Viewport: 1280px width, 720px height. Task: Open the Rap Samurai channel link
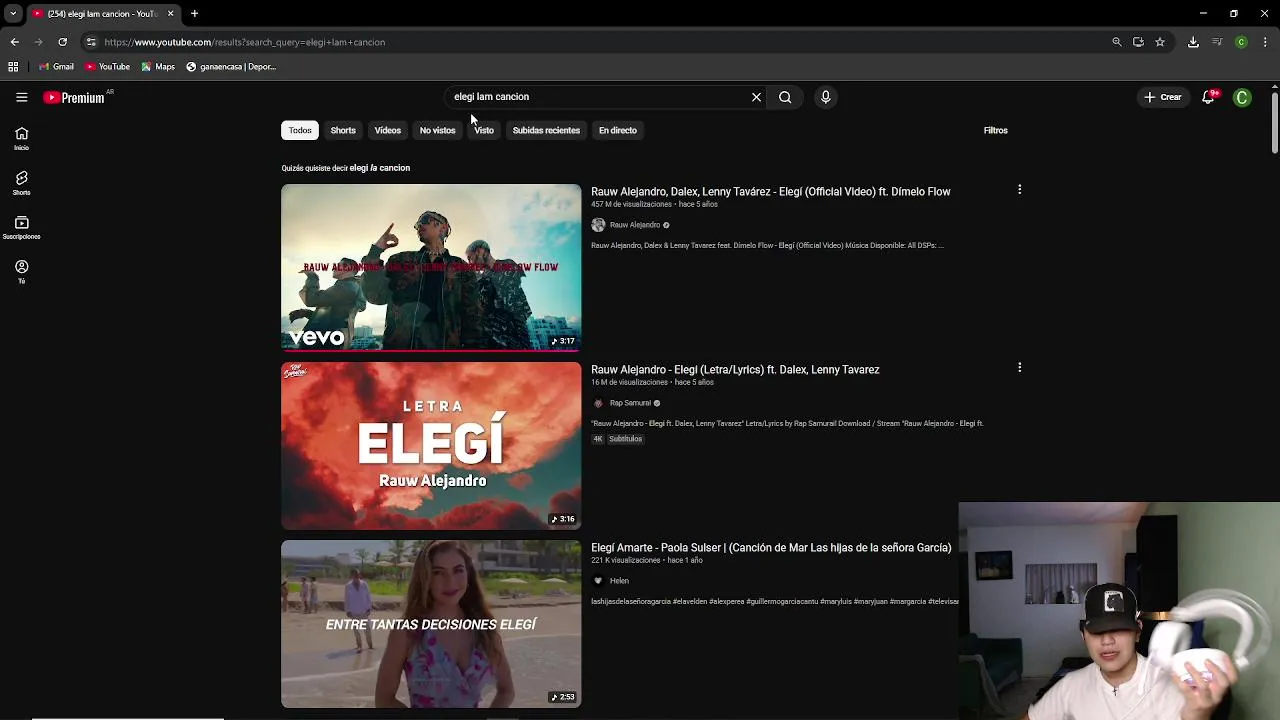pyautogui.click(x=630, y=403)
